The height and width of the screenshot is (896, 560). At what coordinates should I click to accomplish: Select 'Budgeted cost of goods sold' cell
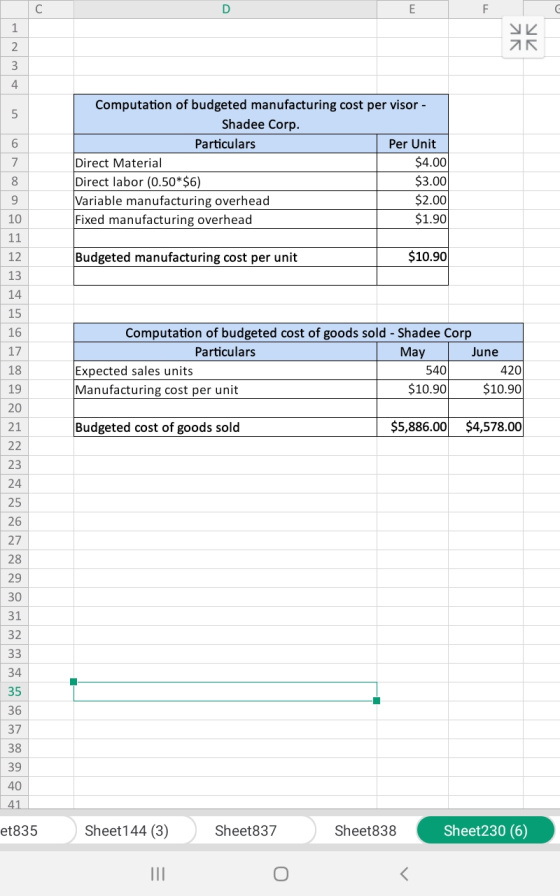click(x=225, y=427)
